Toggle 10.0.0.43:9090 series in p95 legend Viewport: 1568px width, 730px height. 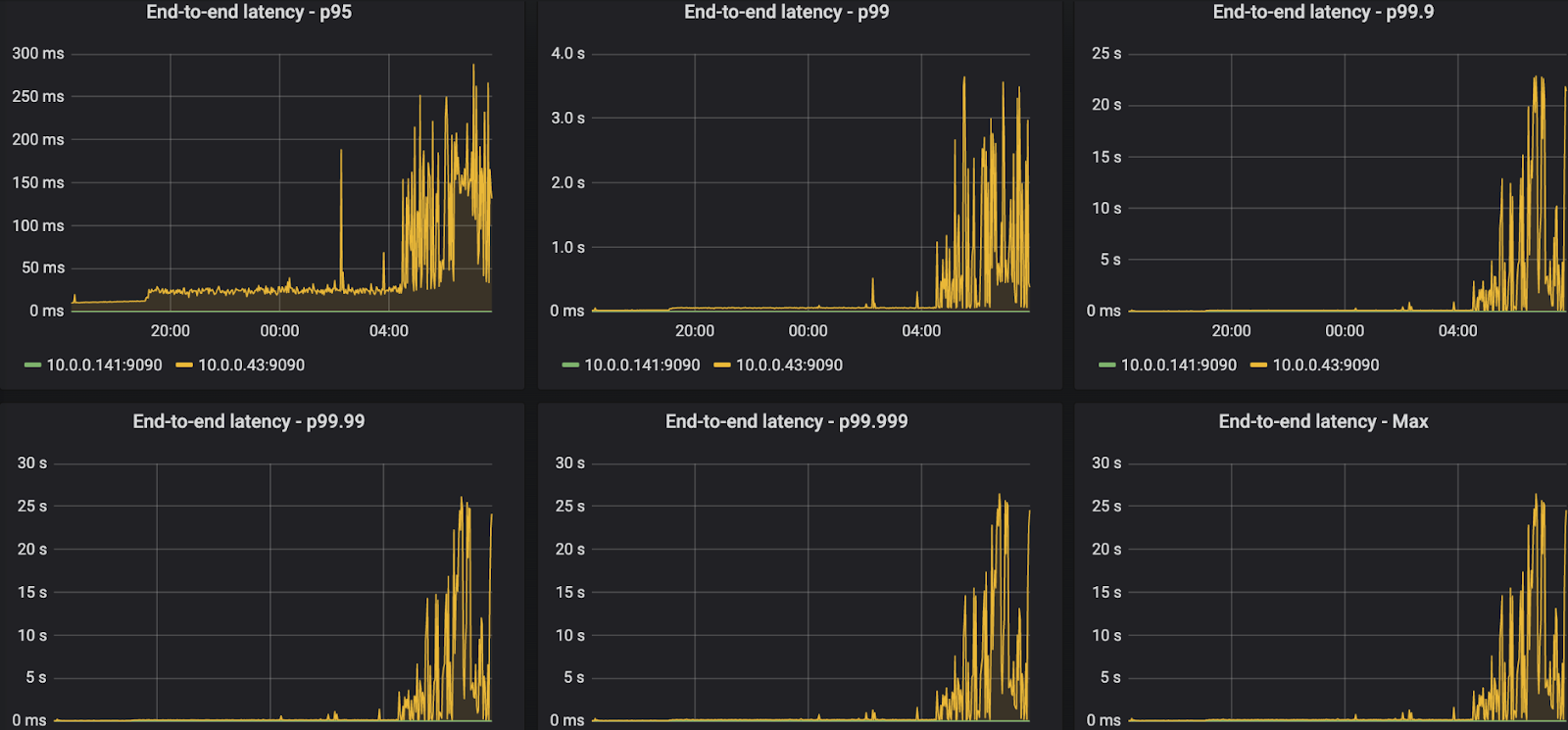[x=251, y=365]
